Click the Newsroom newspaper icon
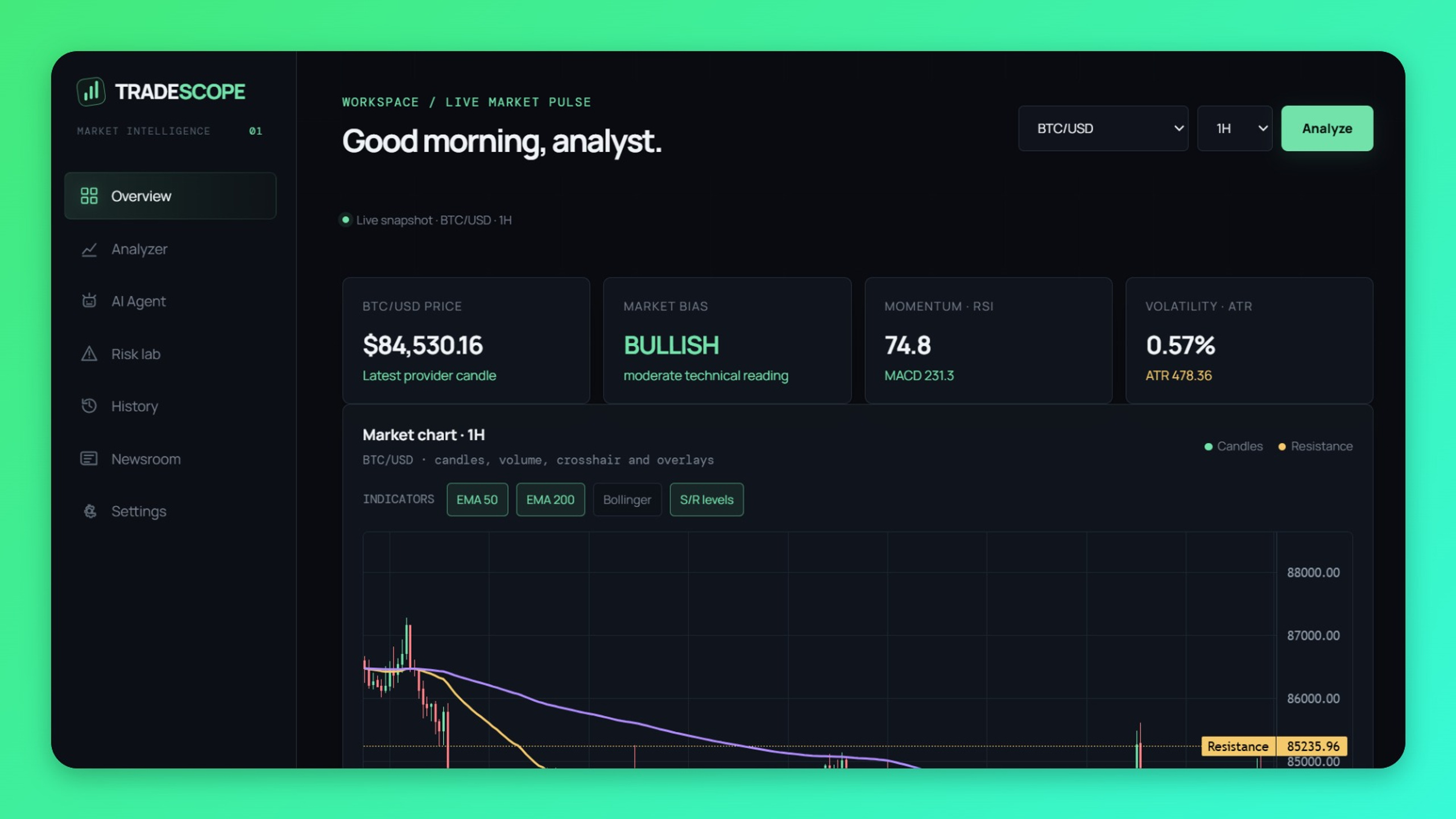1456x819 pixels. point(89,458)
